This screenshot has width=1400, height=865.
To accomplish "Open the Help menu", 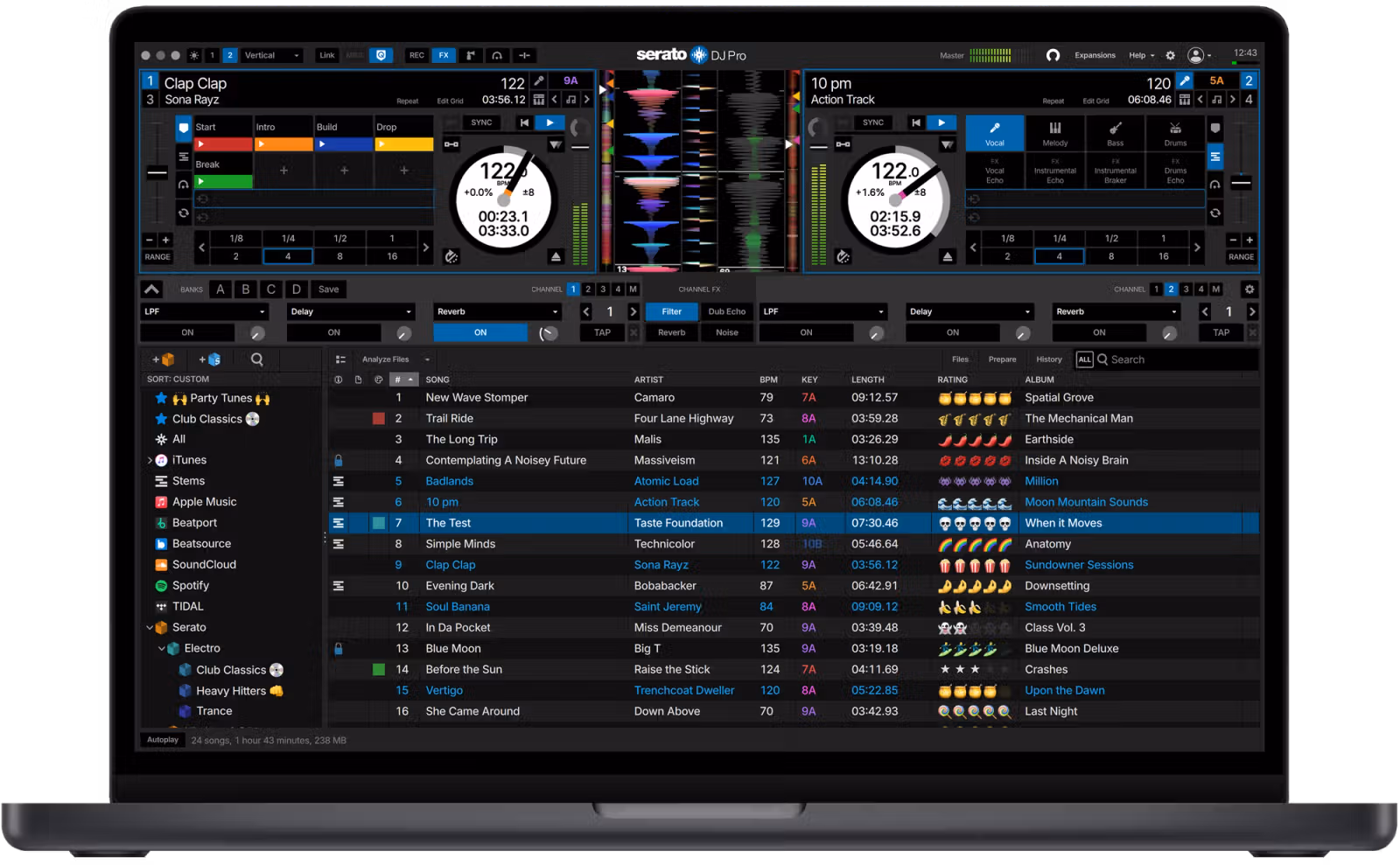I will [1141, 55].
